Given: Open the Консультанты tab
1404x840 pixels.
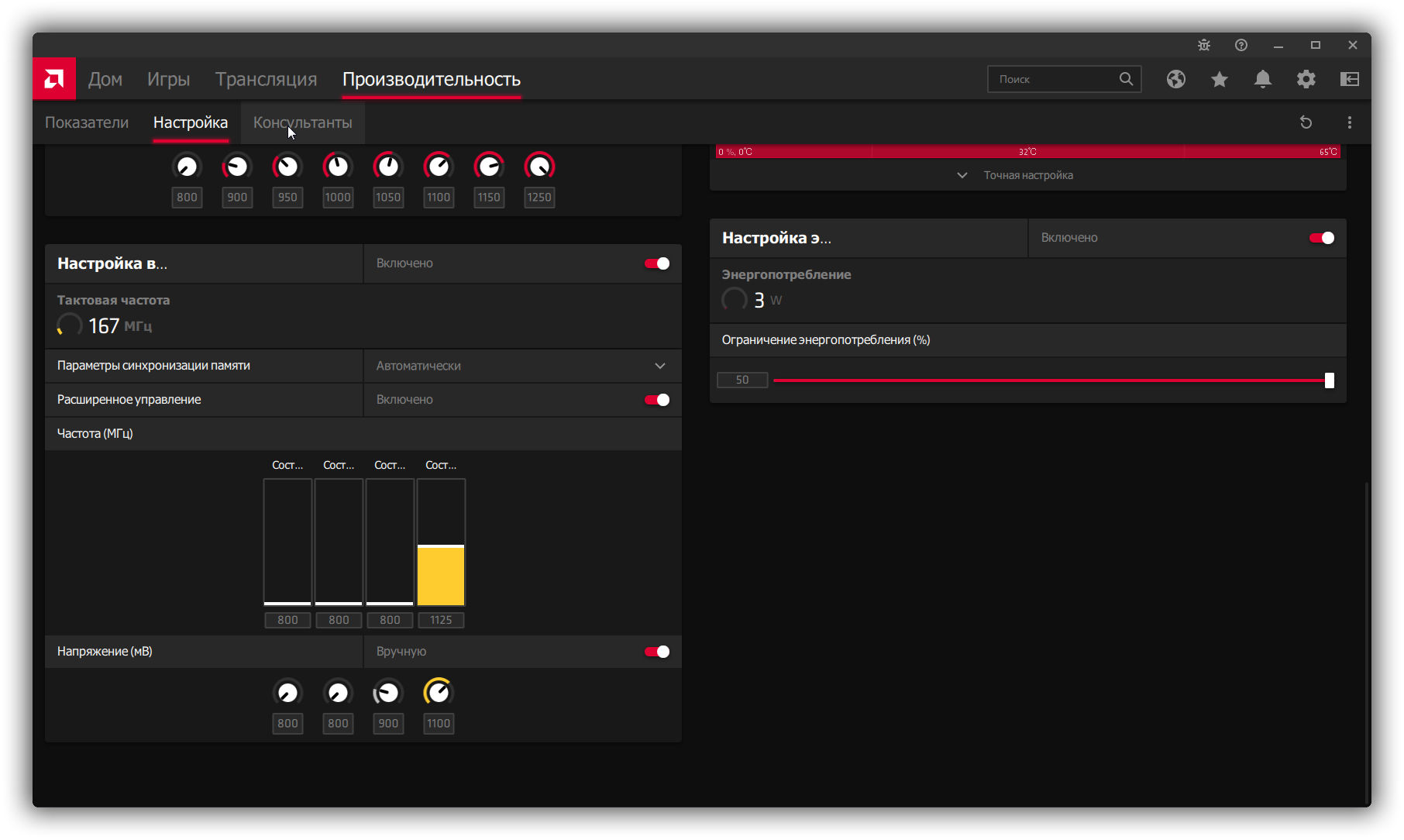Looking at the screenshot, I should (302, 122).
